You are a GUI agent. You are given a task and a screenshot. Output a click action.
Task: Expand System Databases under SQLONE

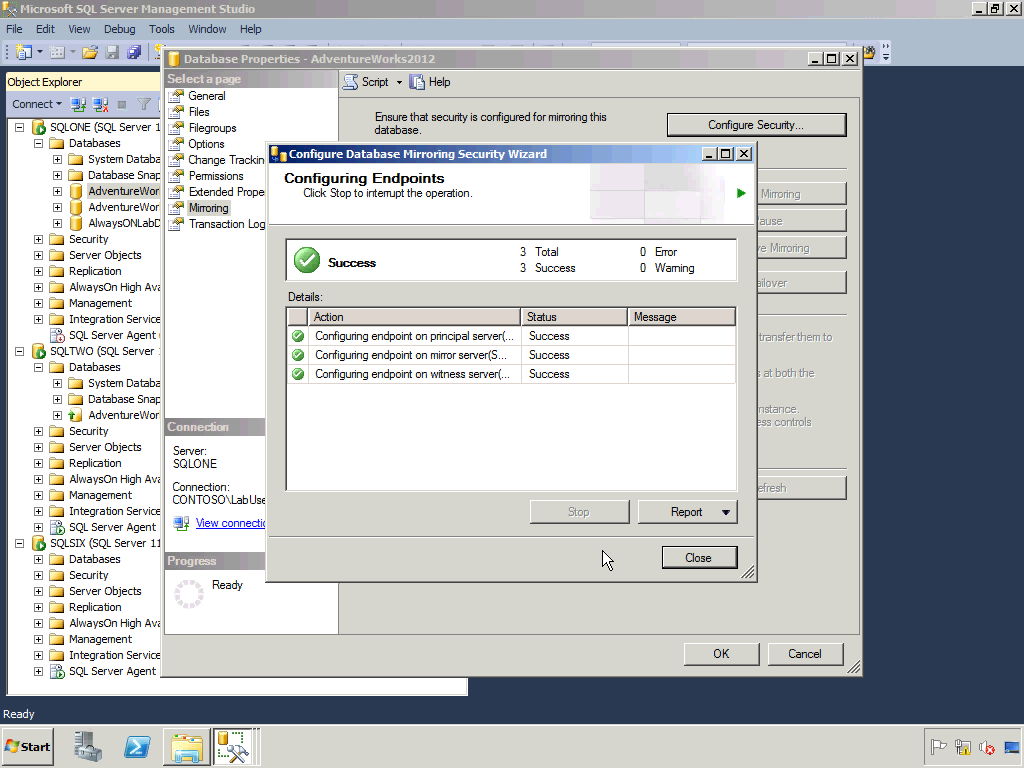(57, 159)
